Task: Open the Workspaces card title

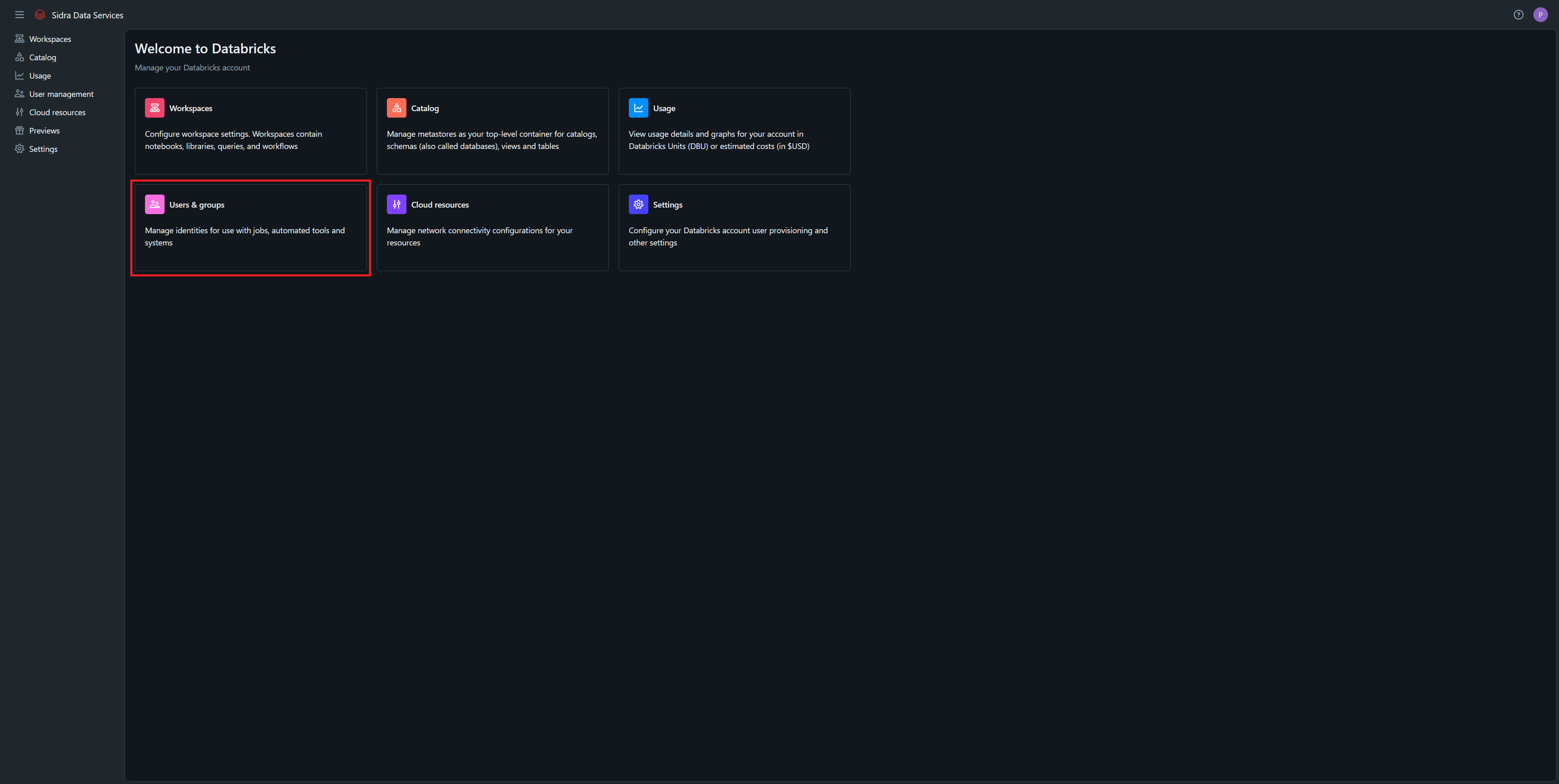Action: pyautogui.click(x=191, y=108)
